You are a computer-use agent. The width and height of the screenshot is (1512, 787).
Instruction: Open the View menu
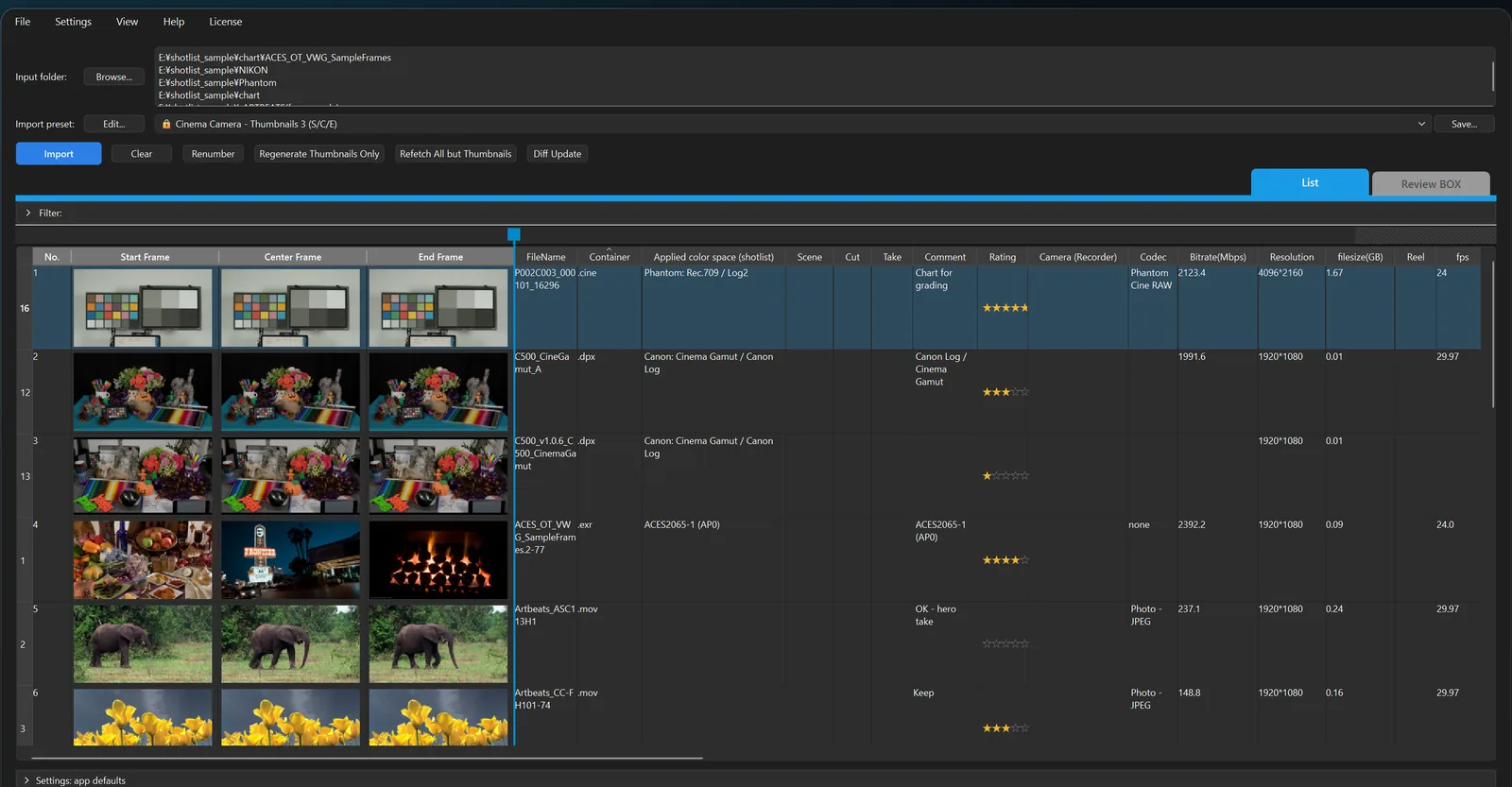[127, 22]
